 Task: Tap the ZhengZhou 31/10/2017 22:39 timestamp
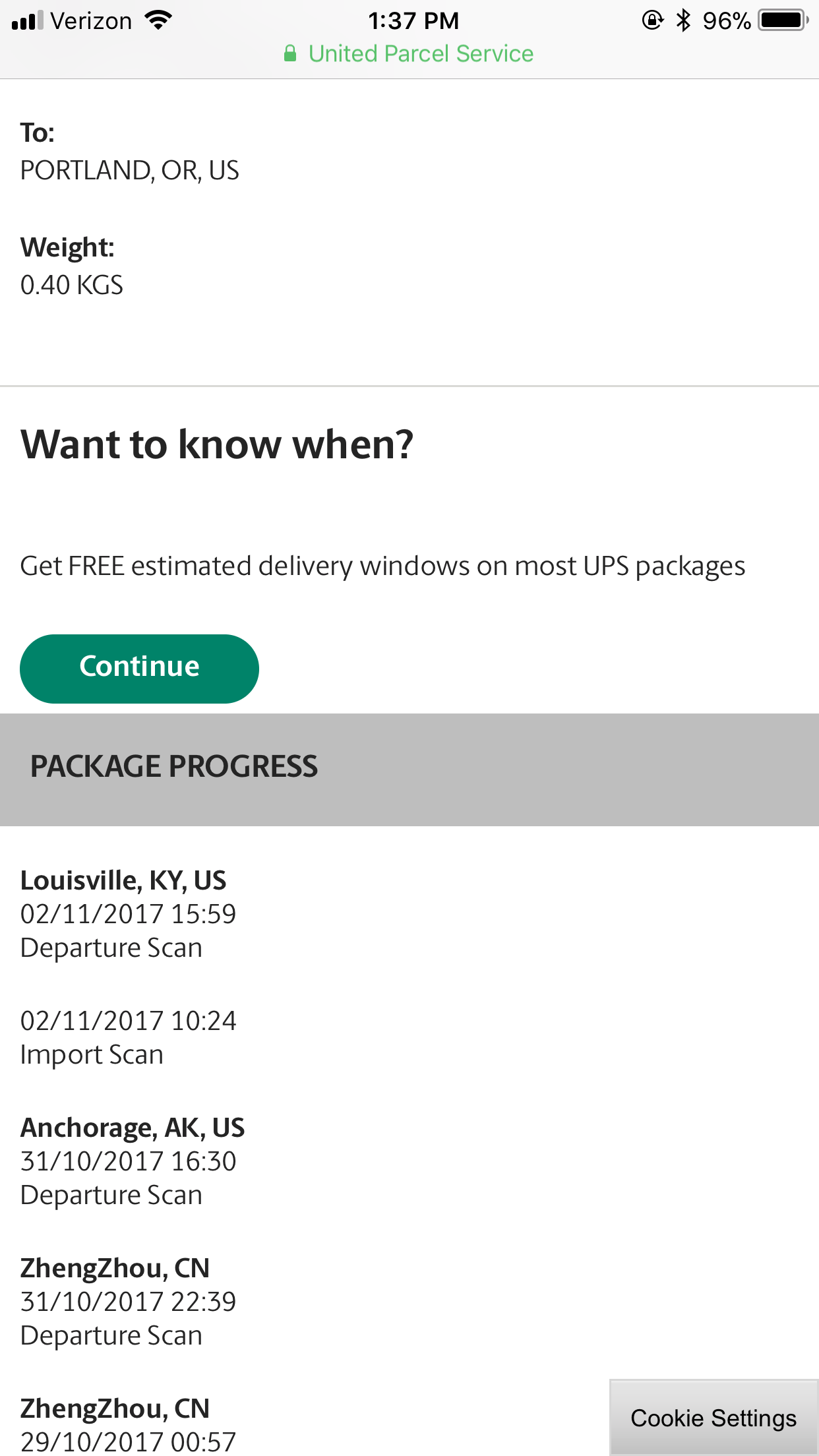point(128,1302)
